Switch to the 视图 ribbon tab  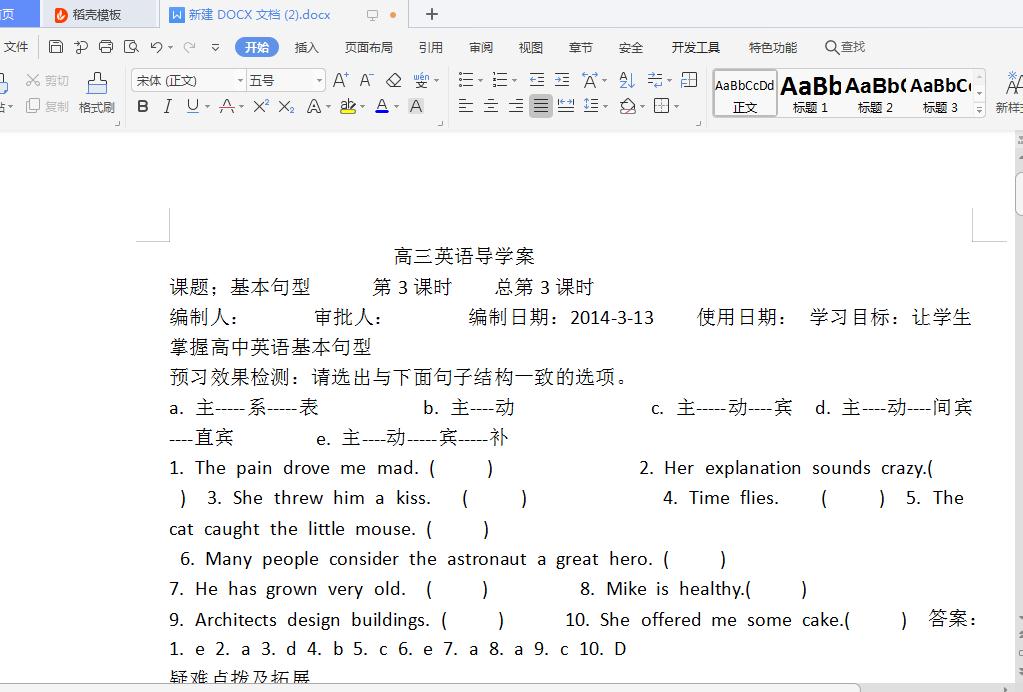click(530, 48)
